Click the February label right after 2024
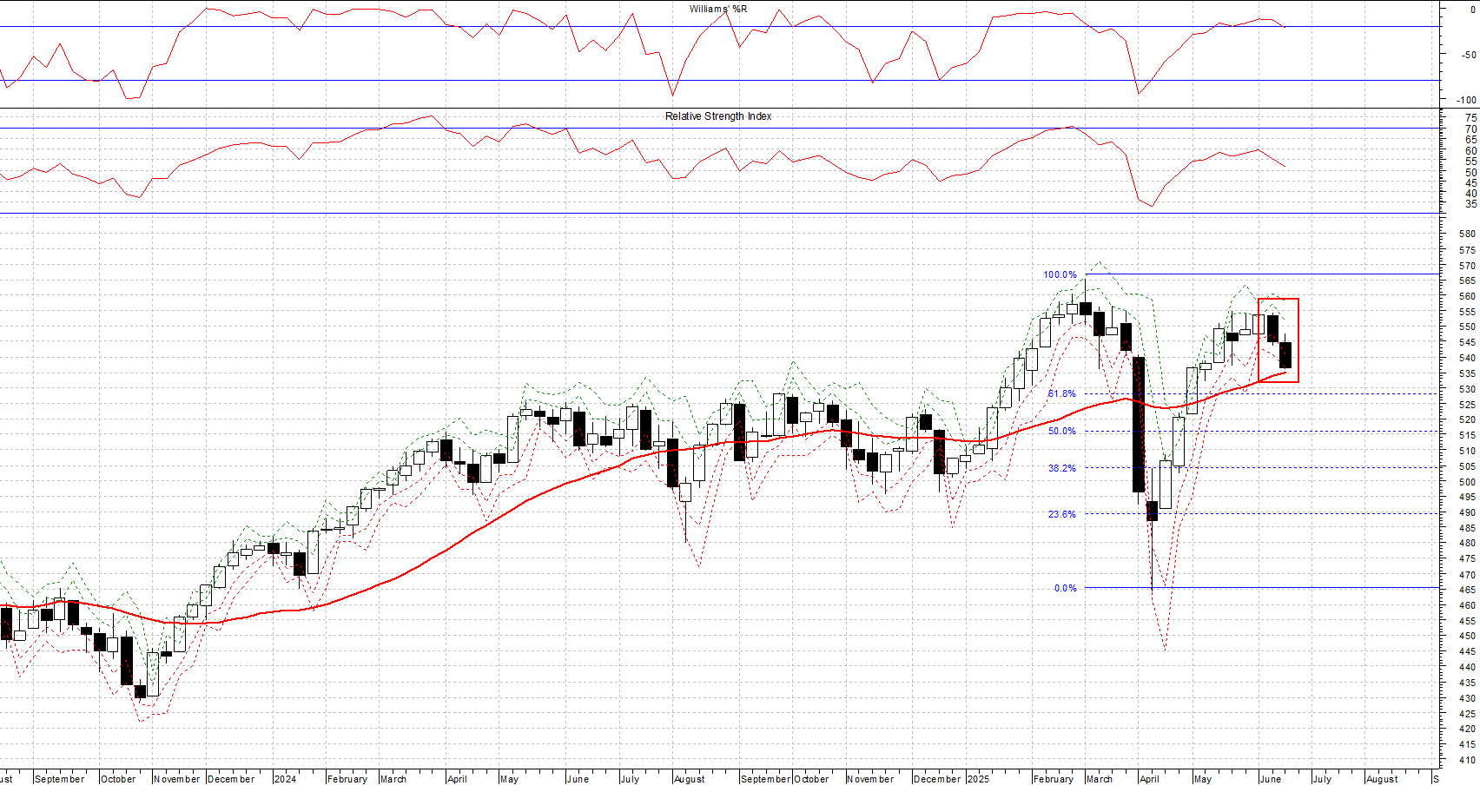The image size is (1480, 812). click(347, 779)
